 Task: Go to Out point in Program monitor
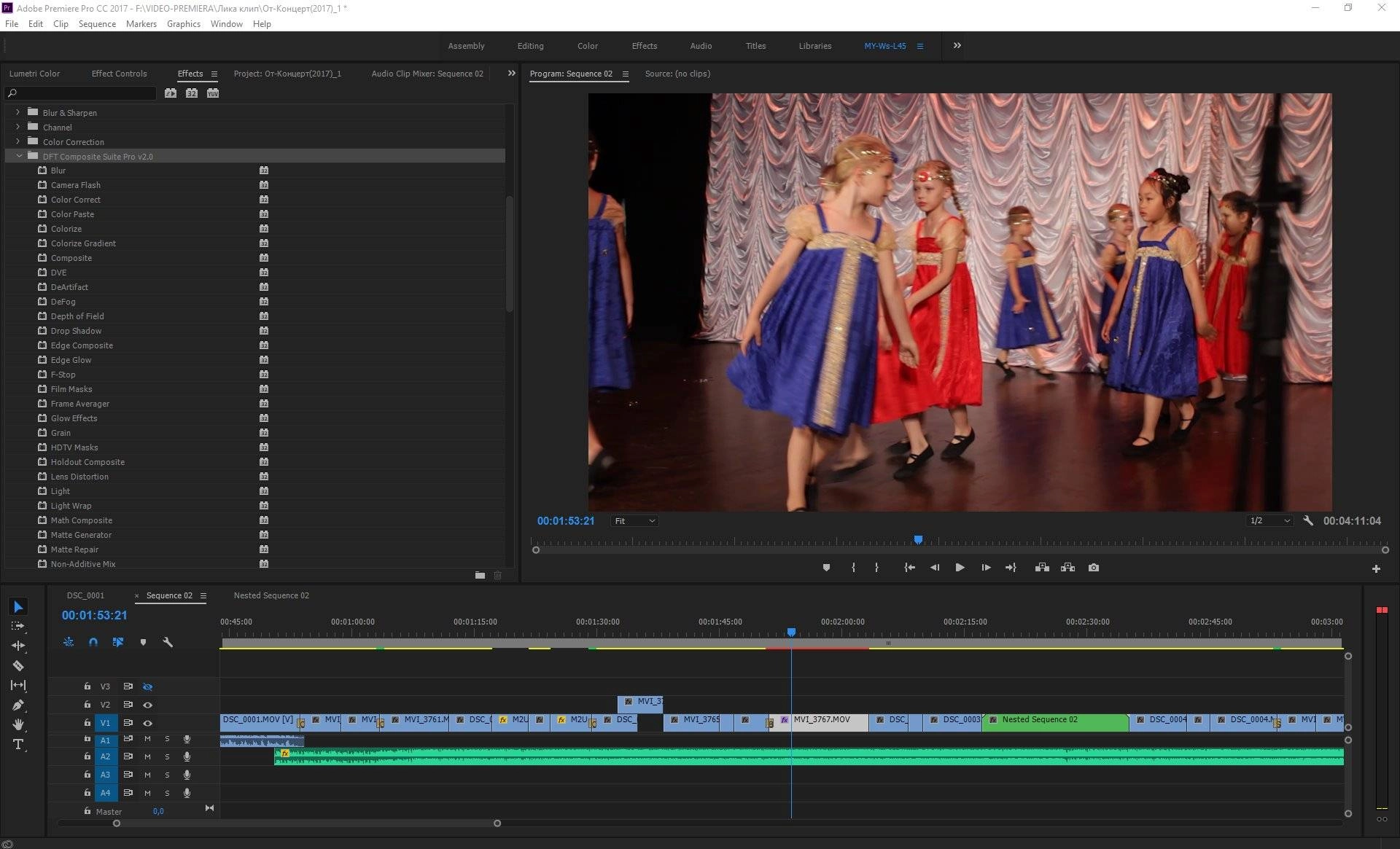(1011, 568)
